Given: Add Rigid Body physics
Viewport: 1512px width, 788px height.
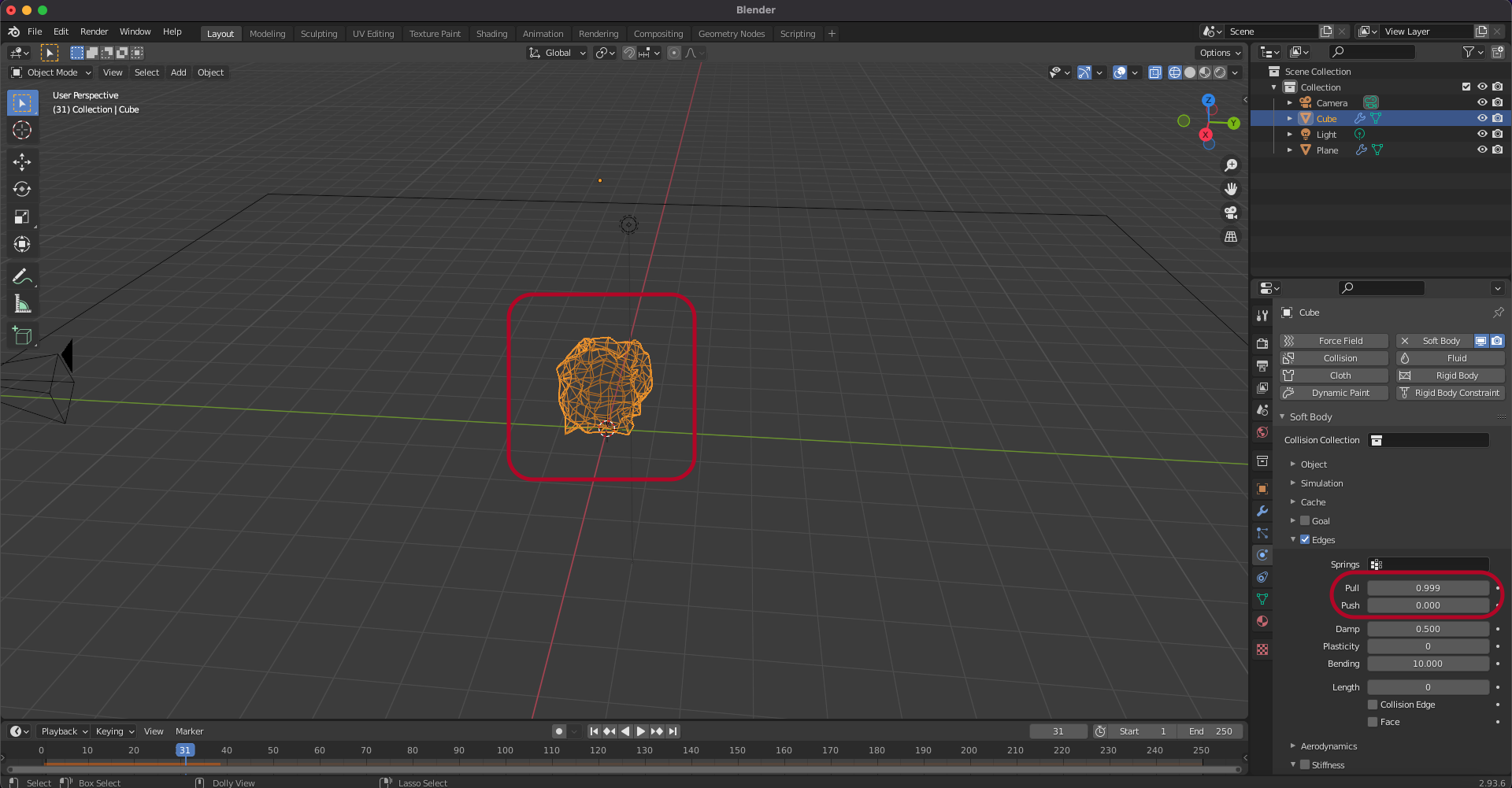Looking at the screenshot, I should point(1450,376).
